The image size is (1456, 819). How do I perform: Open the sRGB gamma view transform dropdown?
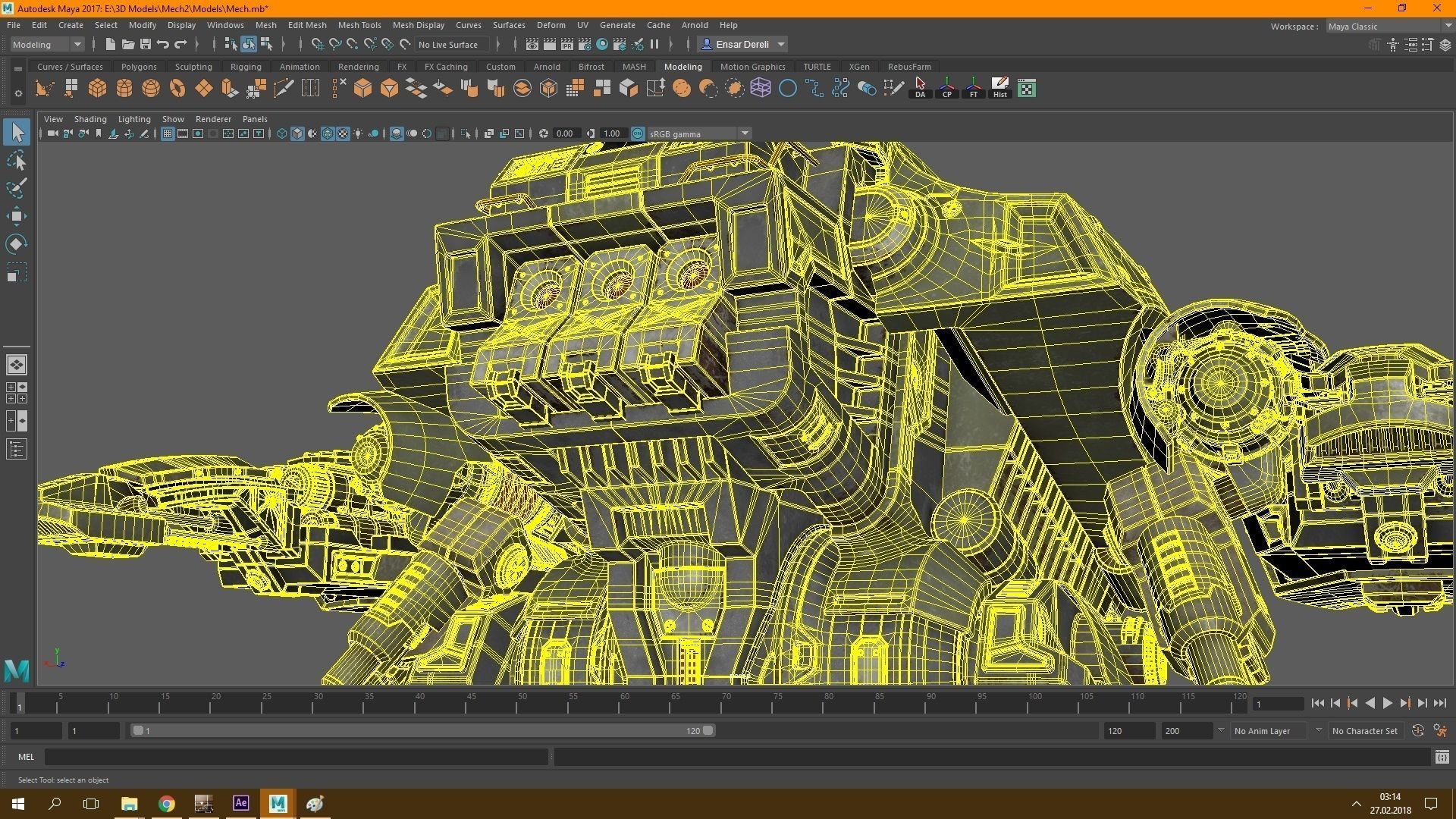point(699,133)
